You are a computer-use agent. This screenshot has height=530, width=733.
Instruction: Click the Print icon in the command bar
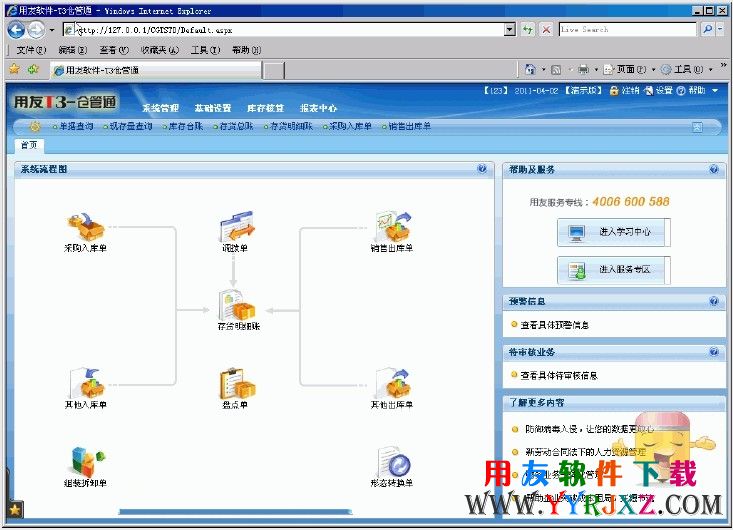[583, 70]
